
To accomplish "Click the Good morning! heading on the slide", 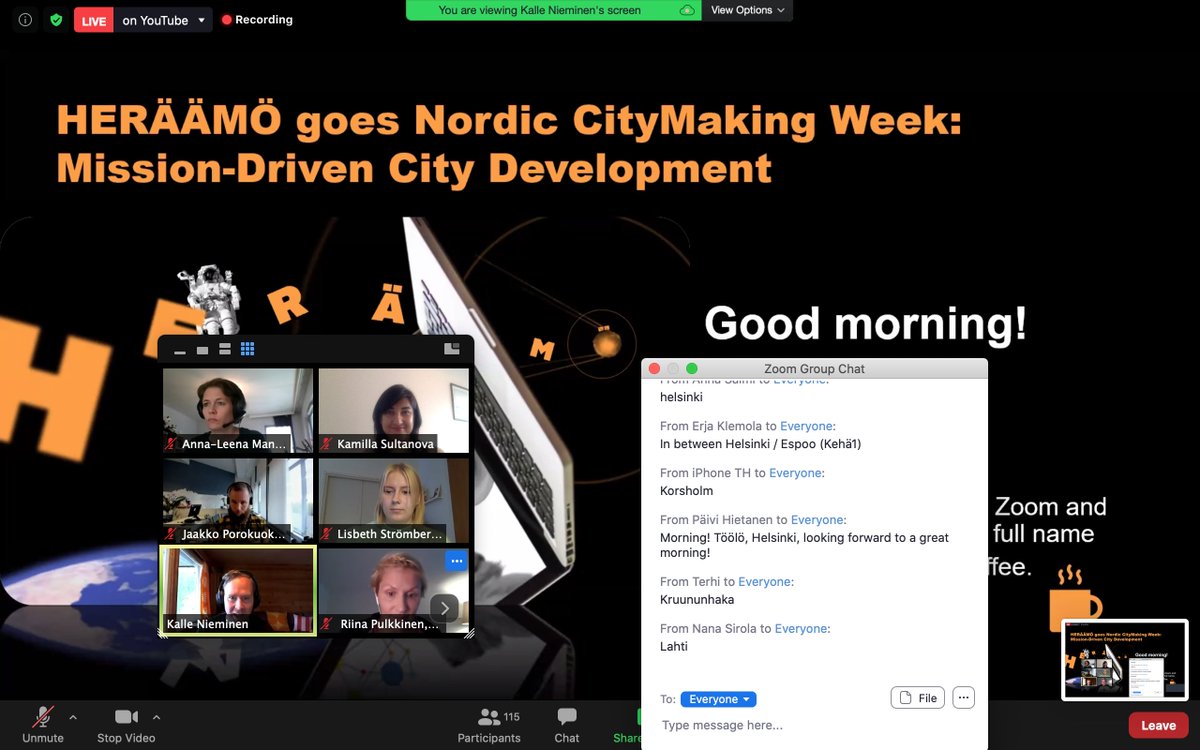I will tap(866, 324).
